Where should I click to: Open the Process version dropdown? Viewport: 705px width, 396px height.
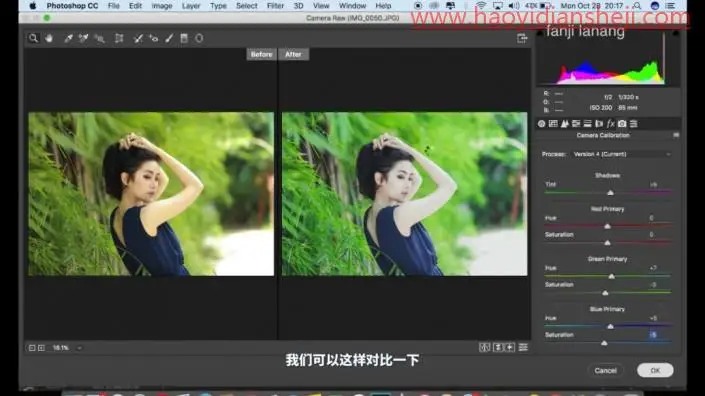click(x=621, y=154)
